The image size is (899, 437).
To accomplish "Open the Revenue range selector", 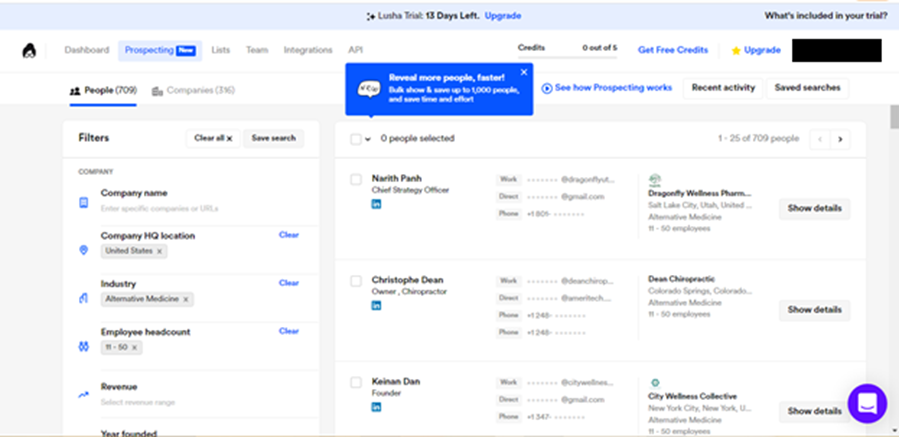I will click(x=138, y=403).
